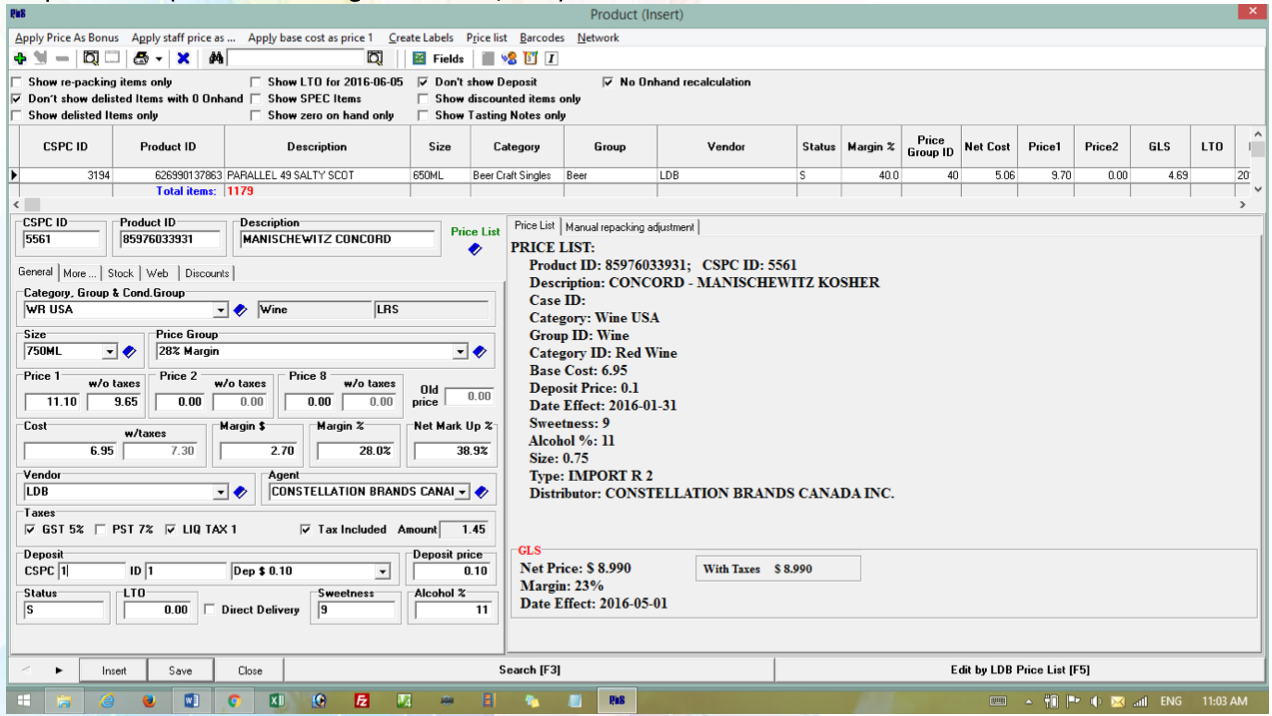This screenshot has width=1272, height=716.
Task: Uncheck Don't show delisted Items with 0 Onhand
Action: pos(16,99)
